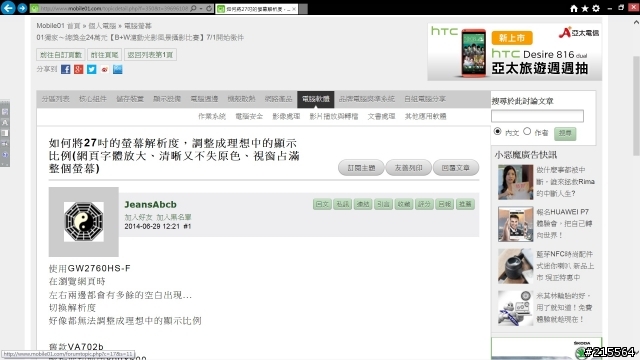Click the green 評分 button on the post
The height and width of the screenshot is (360, 640).
coord(424,204)
